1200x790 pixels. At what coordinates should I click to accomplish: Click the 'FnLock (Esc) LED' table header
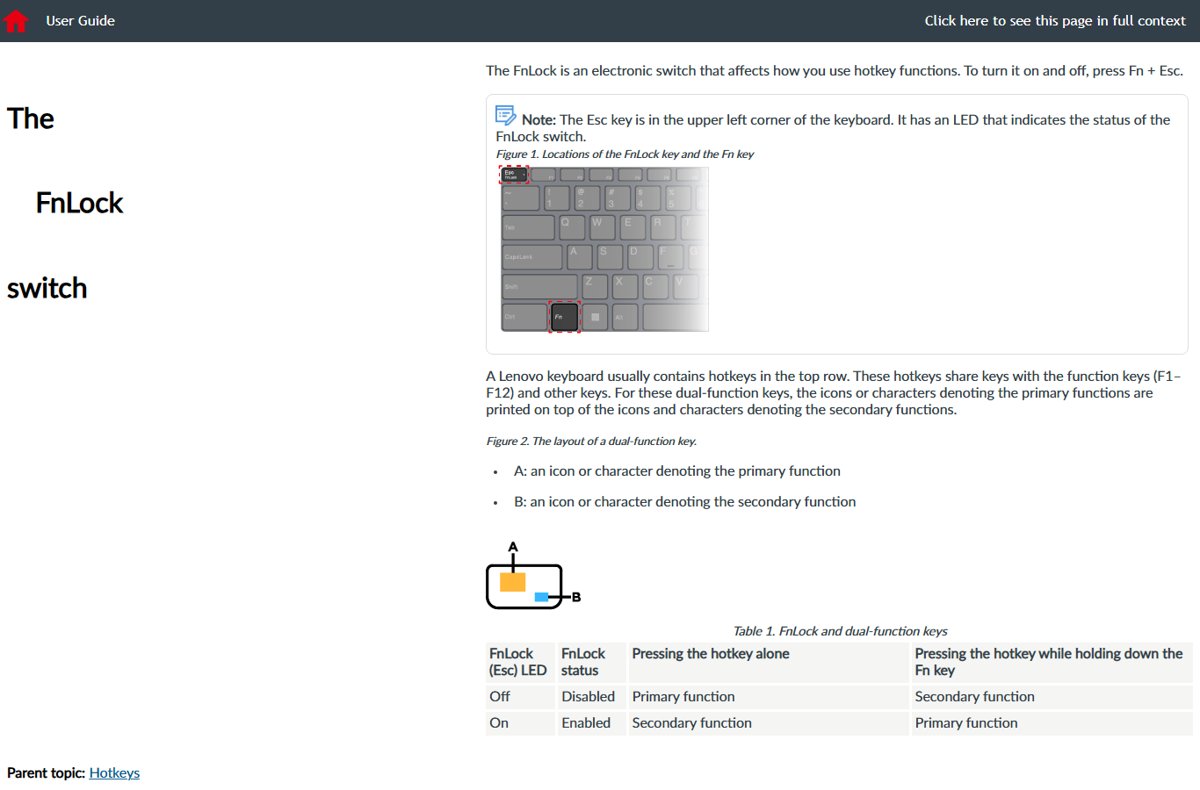tap(520, 662)
